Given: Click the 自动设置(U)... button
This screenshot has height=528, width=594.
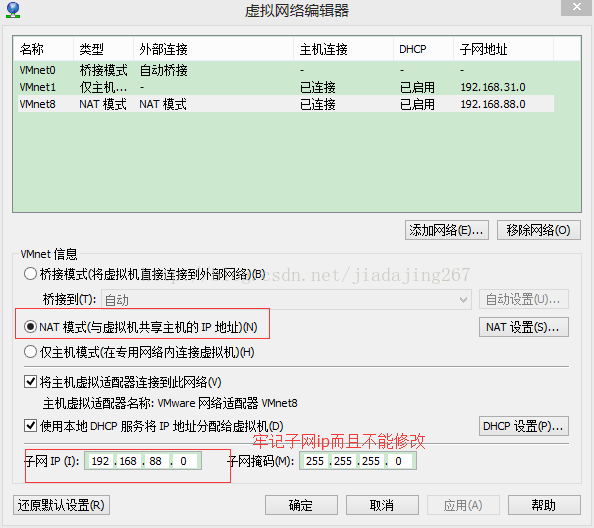Looking at the screenshot, I should point(524,300).
